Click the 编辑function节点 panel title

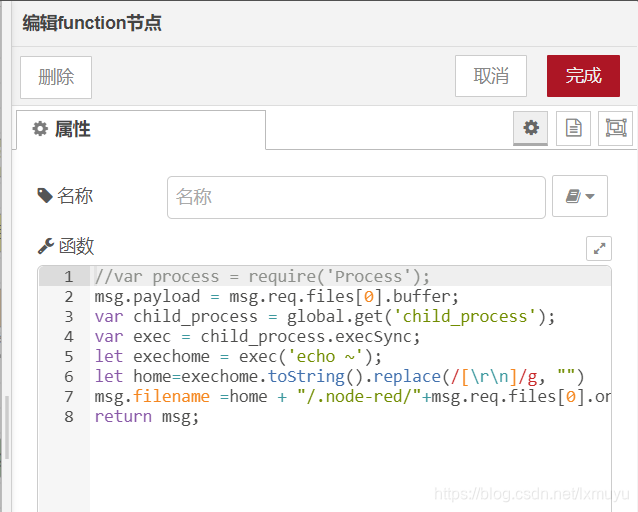[92, 23]
